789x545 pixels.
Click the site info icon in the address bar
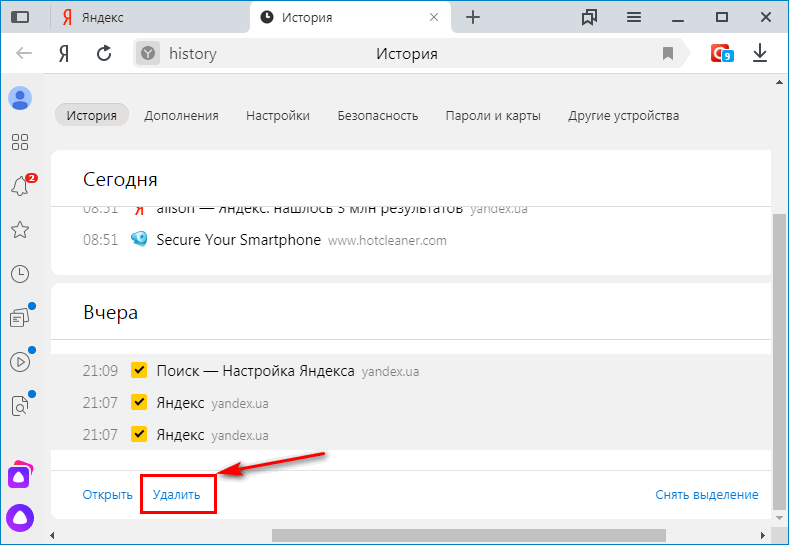tap(147, 53)
